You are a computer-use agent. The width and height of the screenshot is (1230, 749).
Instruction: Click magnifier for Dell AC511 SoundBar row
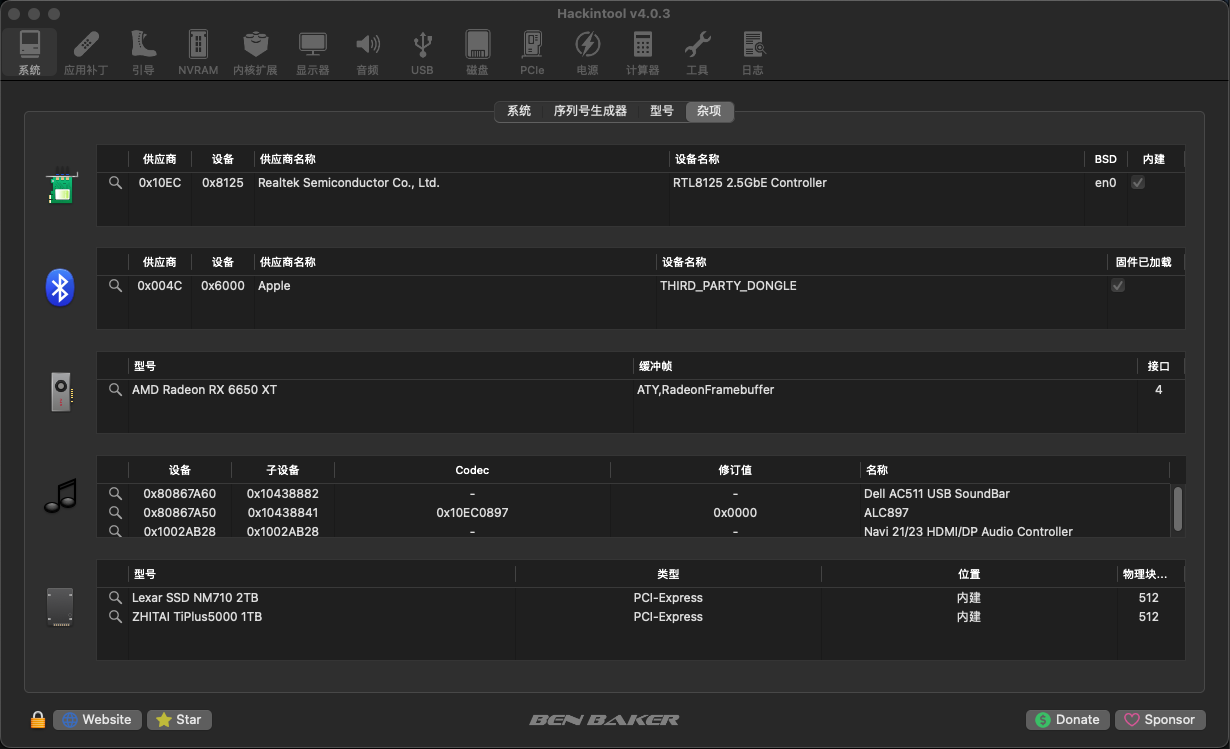116,494
